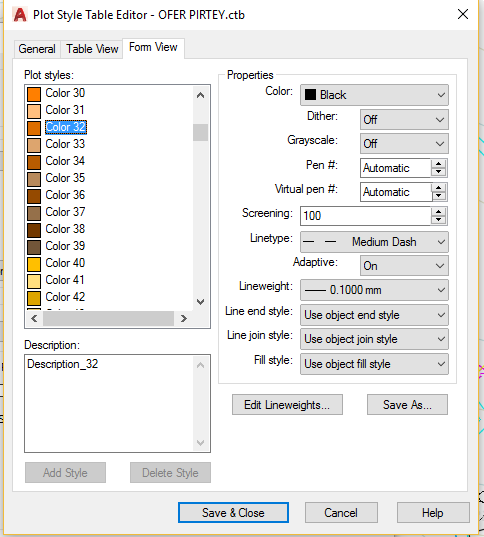This screenshot has height=537, width=484.
Task: Click down arrow of plot styles scrollbar
Action: click(201, 302)
